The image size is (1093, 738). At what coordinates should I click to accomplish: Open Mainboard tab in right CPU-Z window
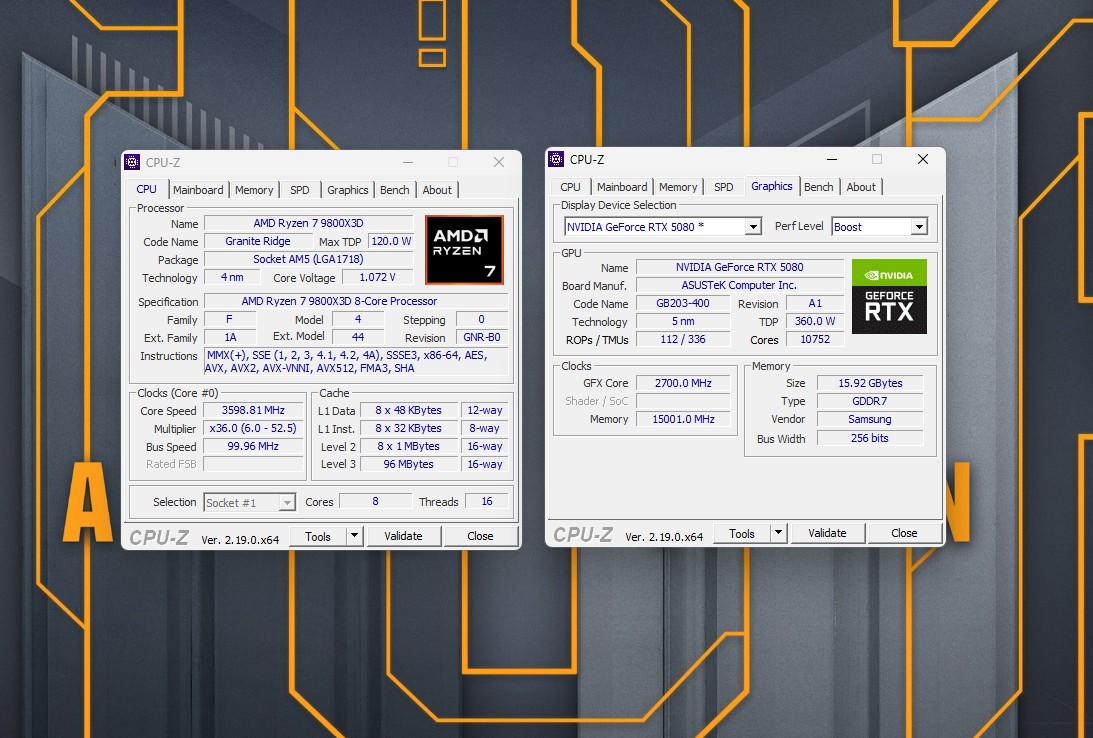coord(622,187)
